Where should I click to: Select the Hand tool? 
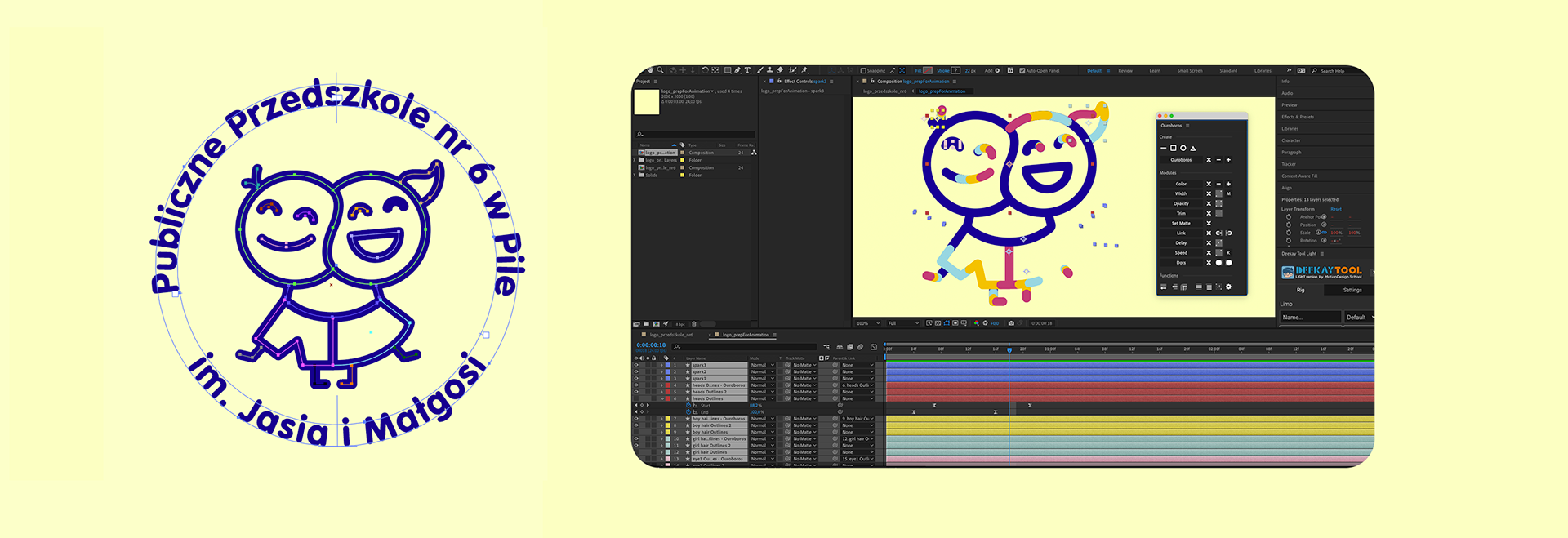pyautogui.click(x=650, y=70)
